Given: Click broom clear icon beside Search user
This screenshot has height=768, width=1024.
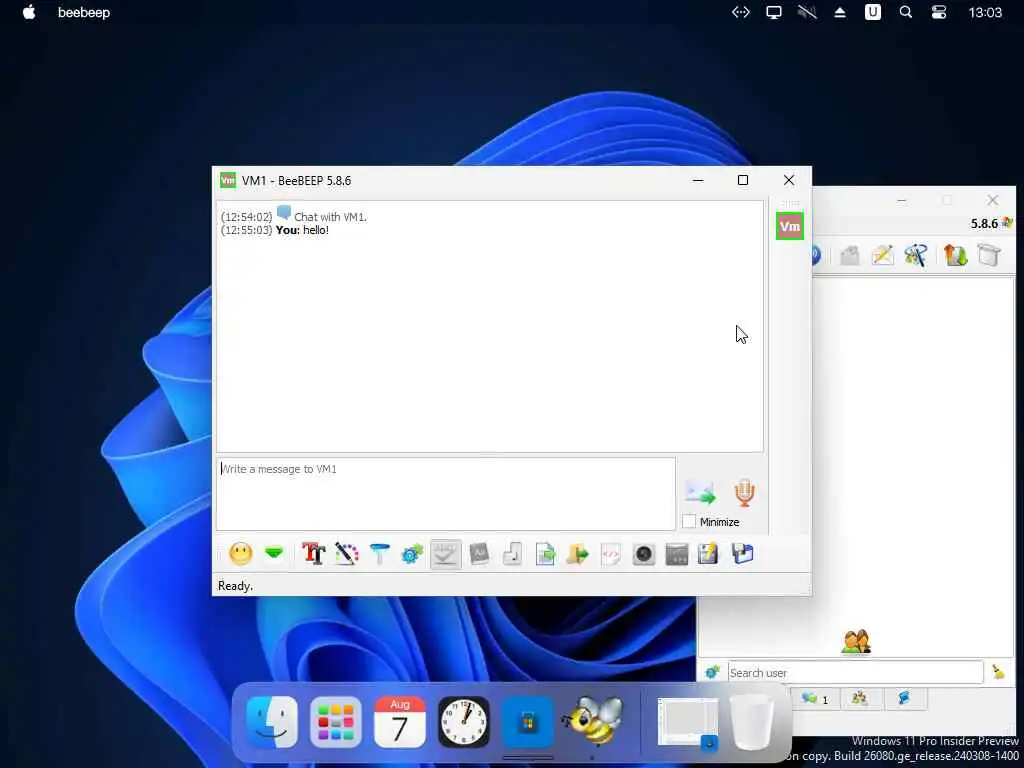Looking at the screenshot, I should pos(999,672).
